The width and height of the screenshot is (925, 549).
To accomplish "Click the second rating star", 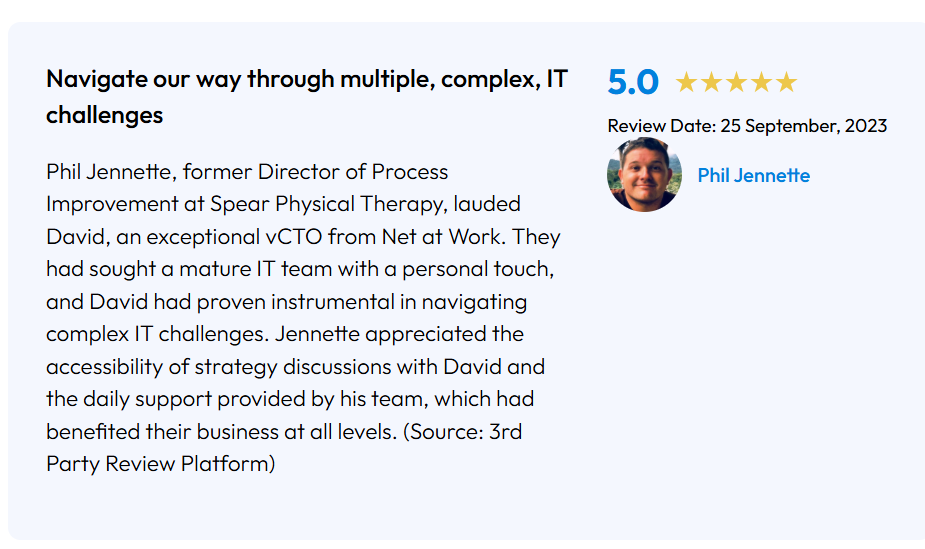I will pos(711,83).
